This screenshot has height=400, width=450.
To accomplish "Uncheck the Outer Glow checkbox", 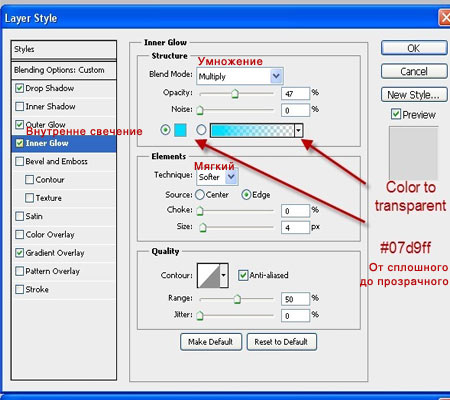I will click(20, 125).
